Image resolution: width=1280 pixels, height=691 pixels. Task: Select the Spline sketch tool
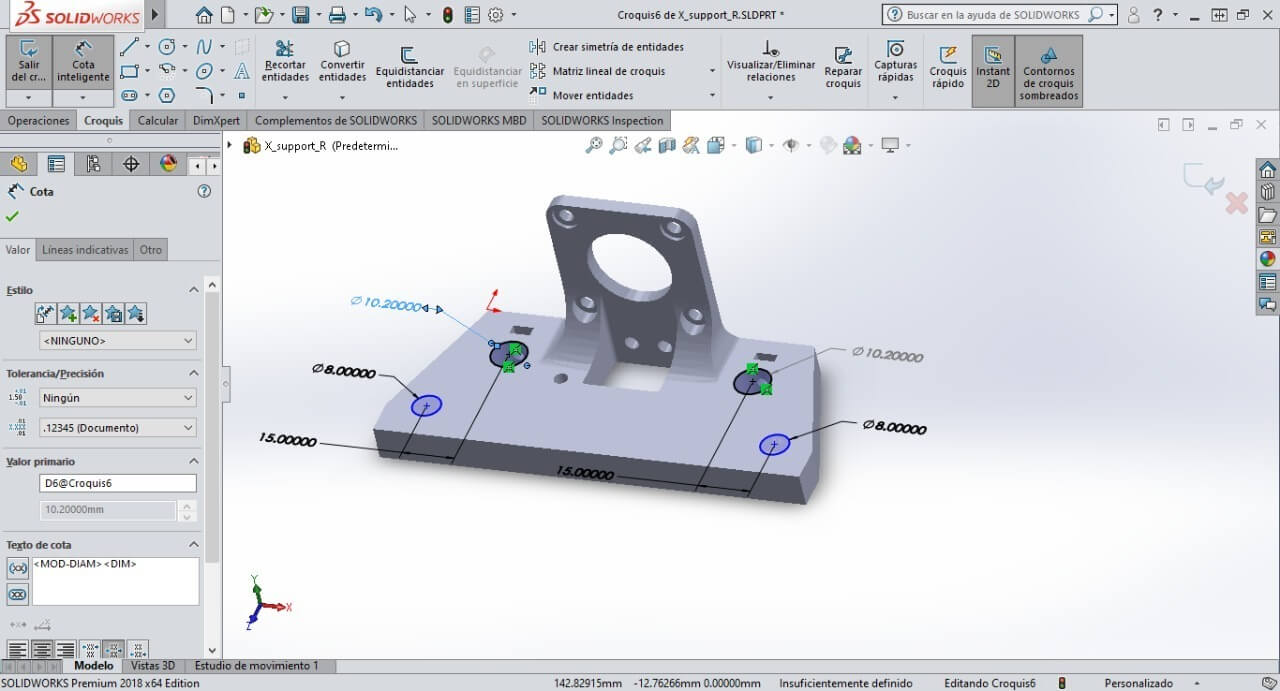204,47
